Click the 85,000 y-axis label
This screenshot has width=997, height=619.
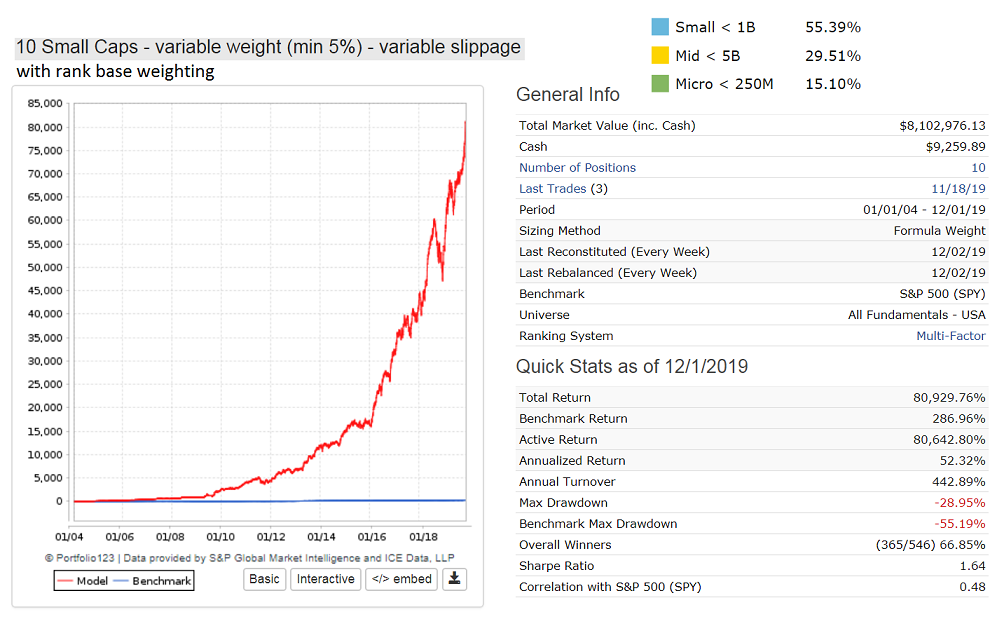45,104
